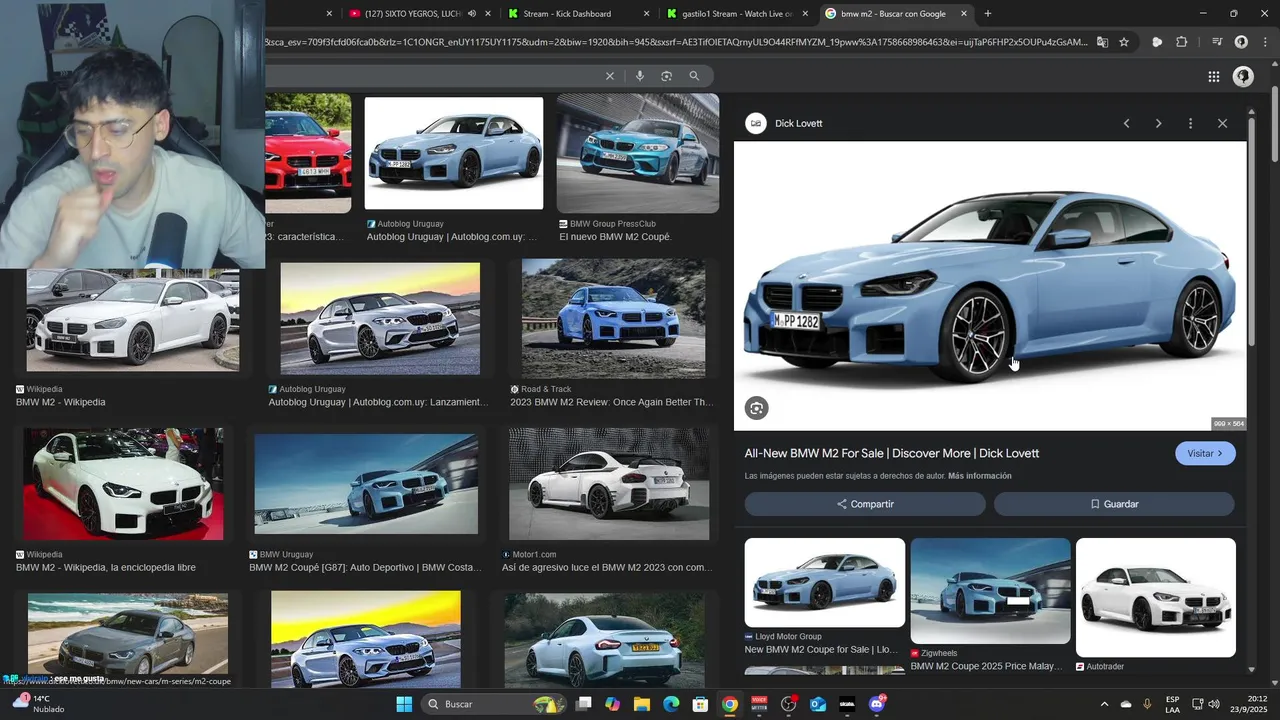Click the Compartir button

pos(865,504)
